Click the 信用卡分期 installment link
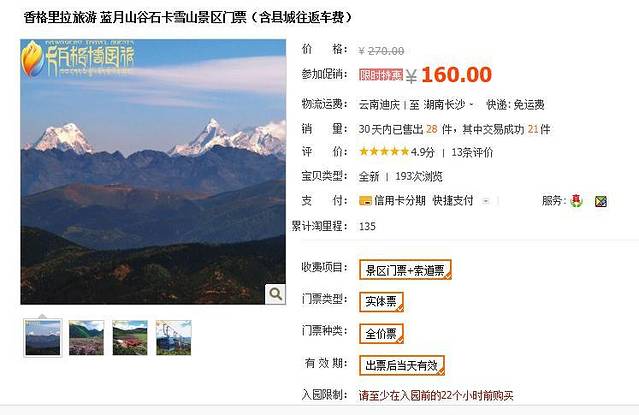The width and height of the screenshot is (639, 415). coord(399,201)
